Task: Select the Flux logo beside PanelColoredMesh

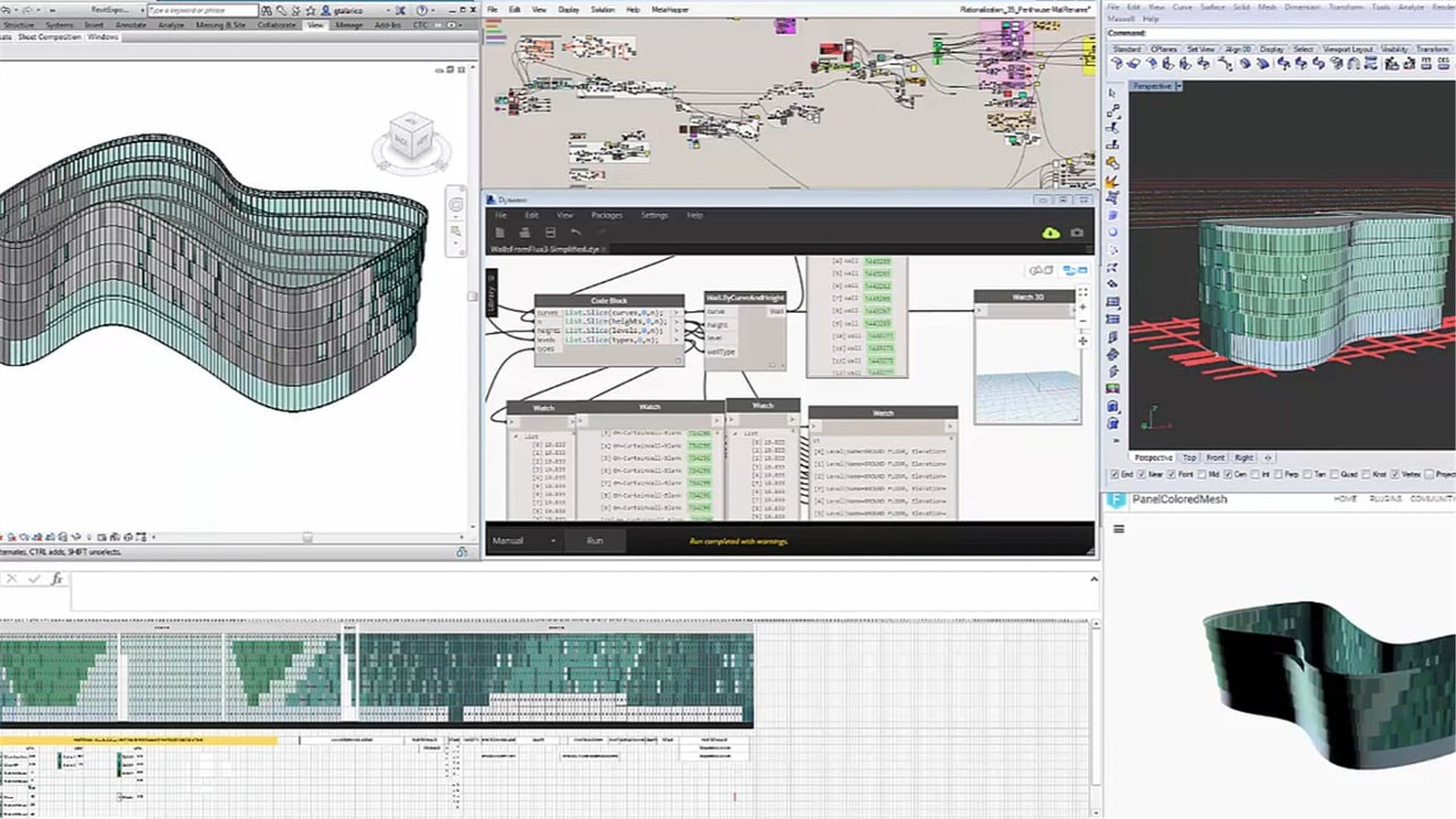Action: (1116, 500)
